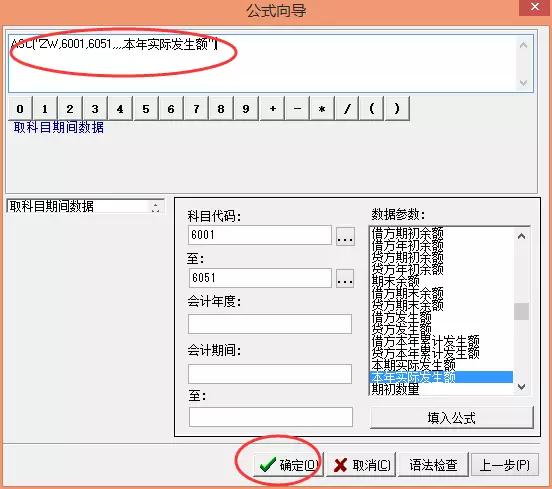The image size is (552, 489).
Task: Click the 会计年度 input field
Action: point(270,324)
